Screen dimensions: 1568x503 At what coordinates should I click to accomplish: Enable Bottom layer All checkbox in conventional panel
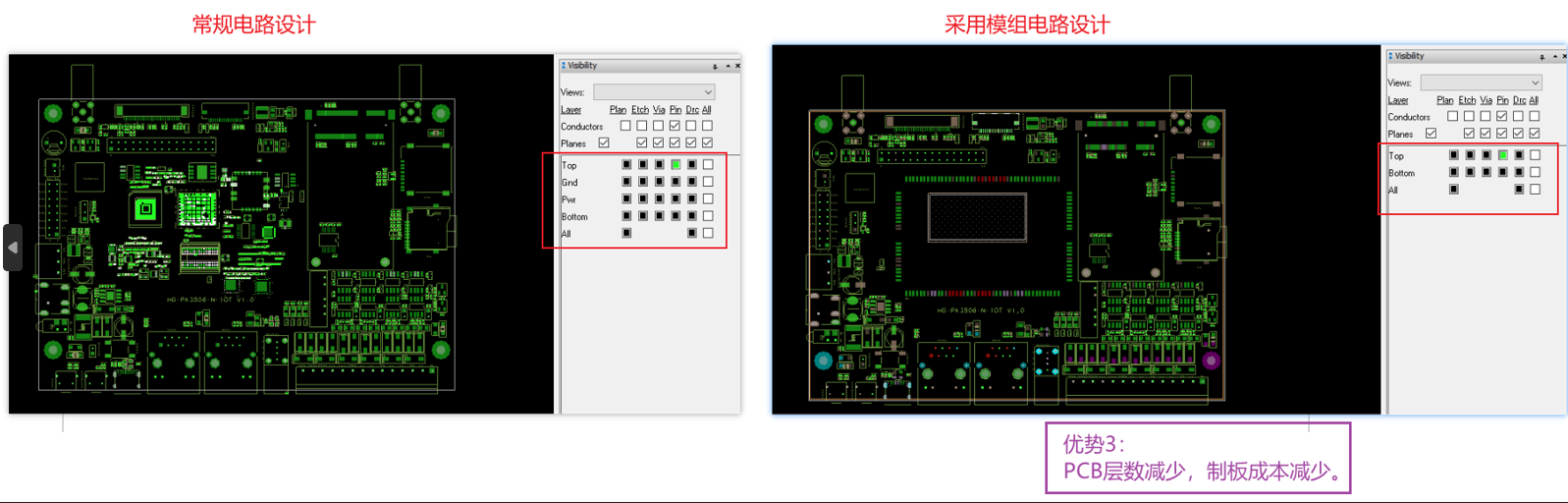tap(708, 216)
